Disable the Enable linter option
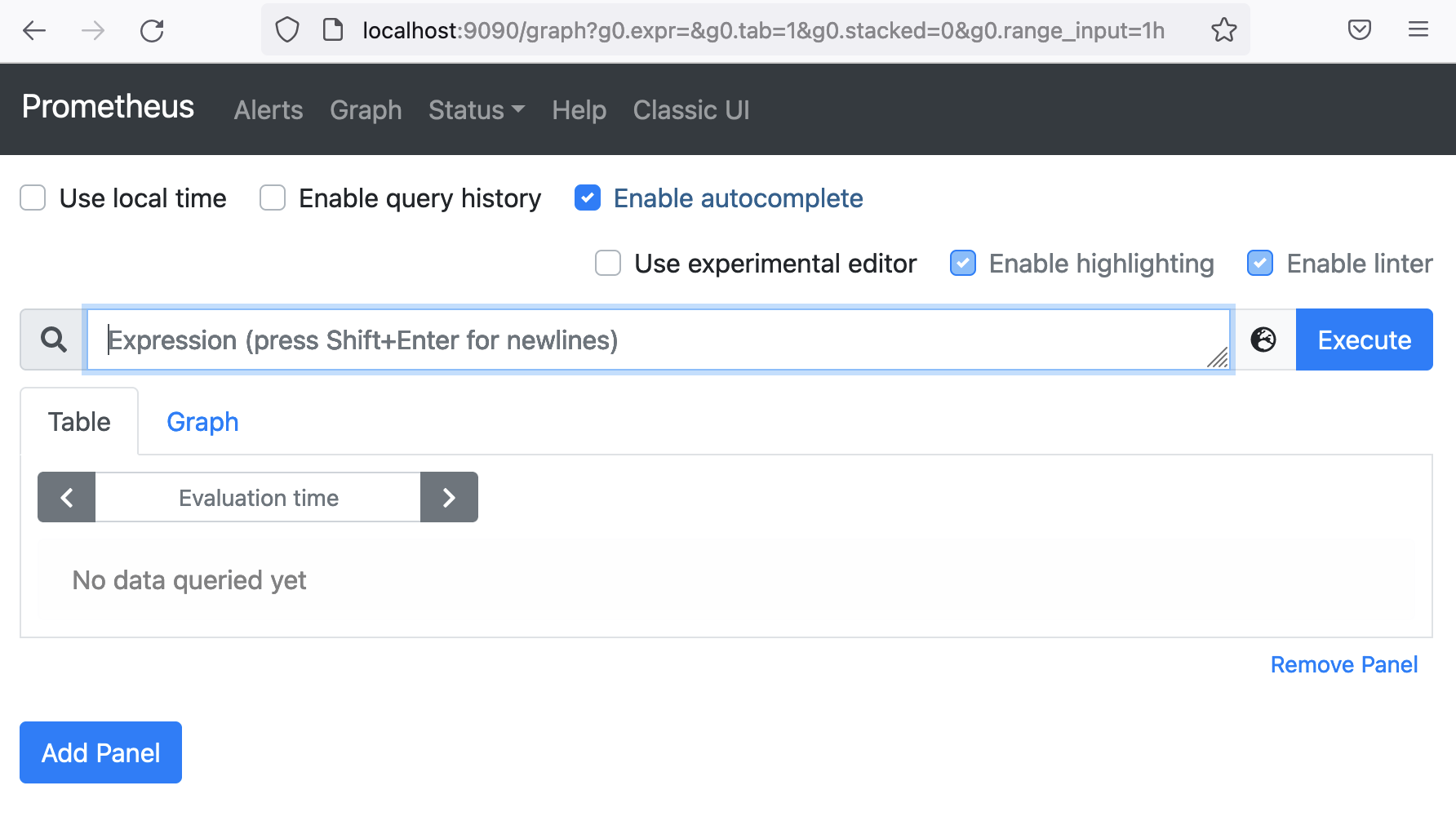1456x821 pixels. coord(1260,263)
